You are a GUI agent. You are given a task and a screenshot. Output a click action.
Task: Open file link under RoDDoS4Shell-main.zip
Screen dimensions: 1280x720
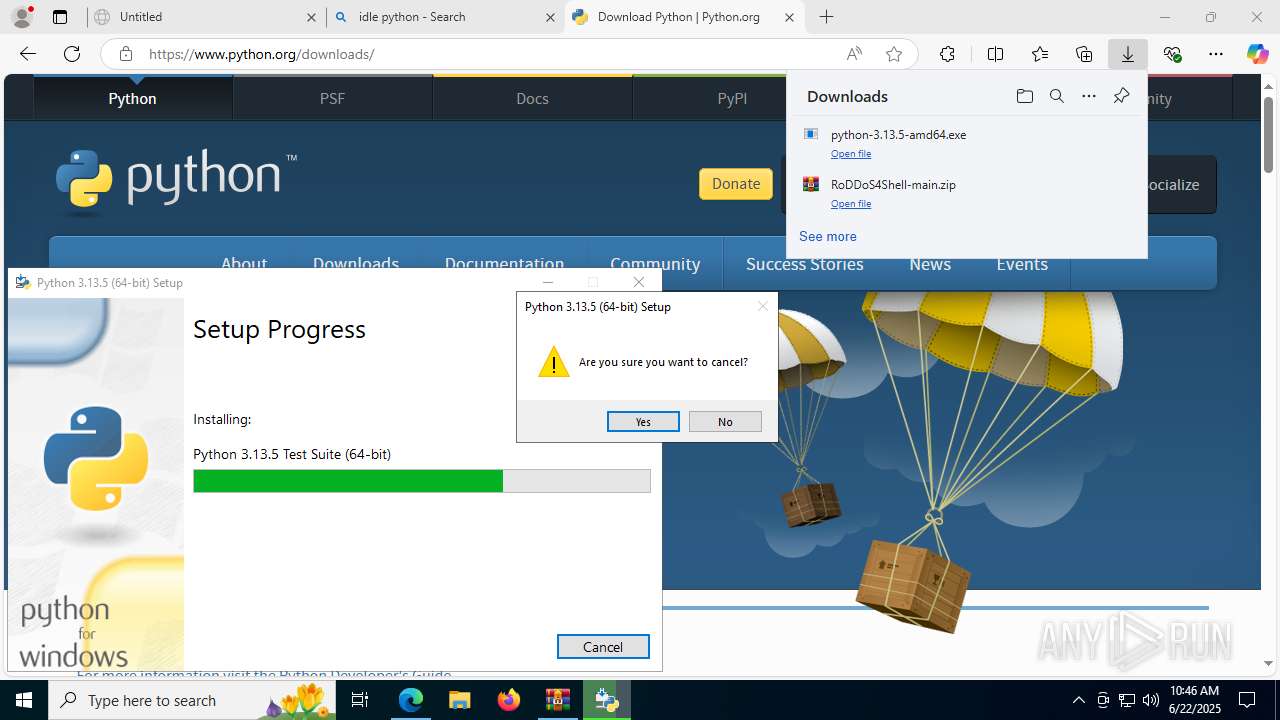point(851,204)
